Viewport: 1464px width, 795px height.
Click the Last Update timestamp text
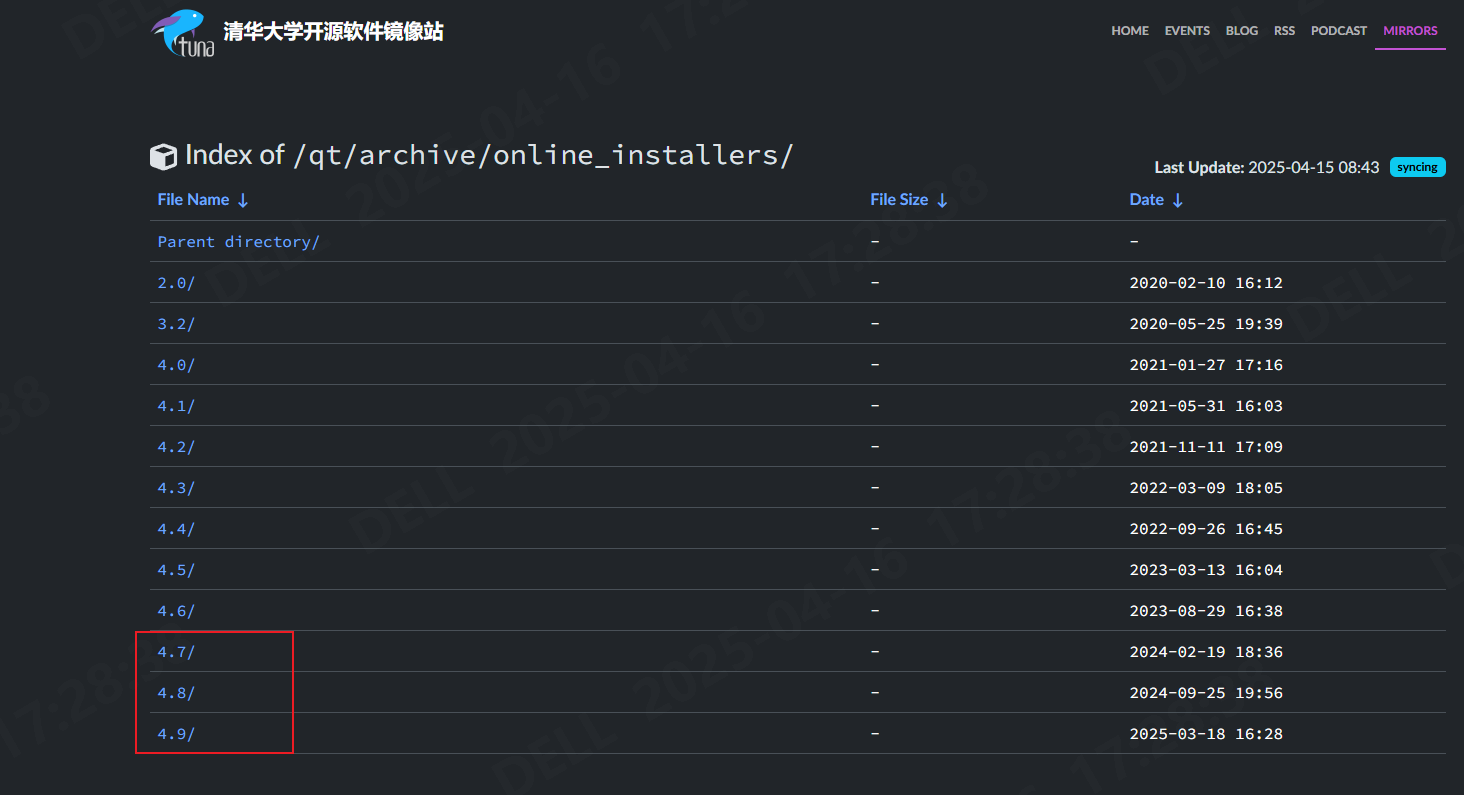pyautogui.click(x=1267, y=167)
